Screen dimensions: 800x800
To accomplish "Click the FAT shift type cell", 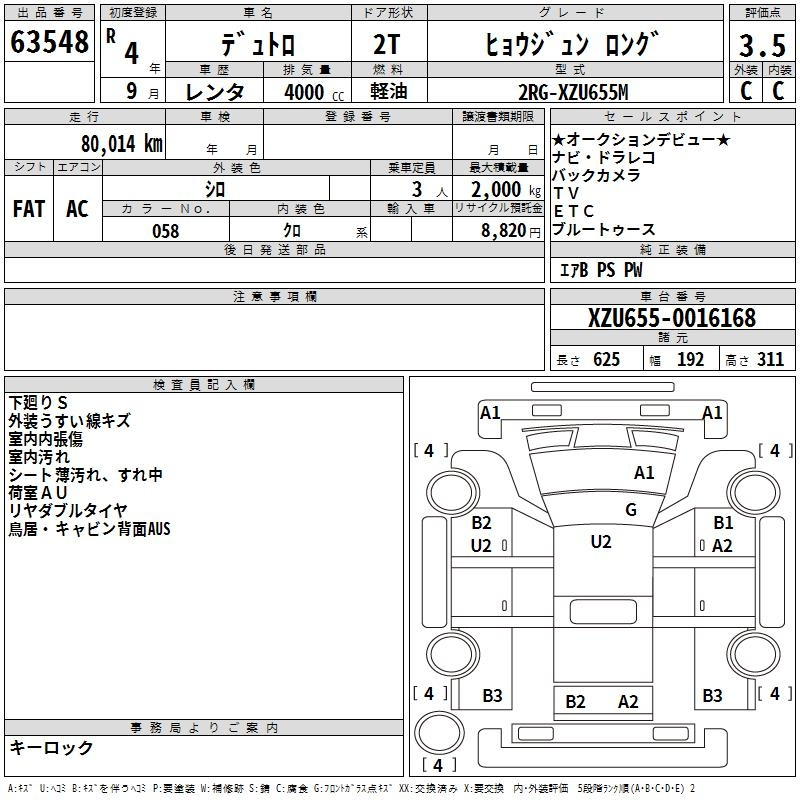I will click(28, 209).
